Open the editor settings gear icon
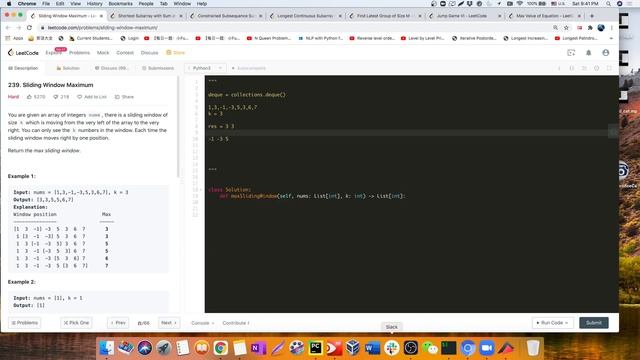640x360 pixels. [x=596, y=68]
